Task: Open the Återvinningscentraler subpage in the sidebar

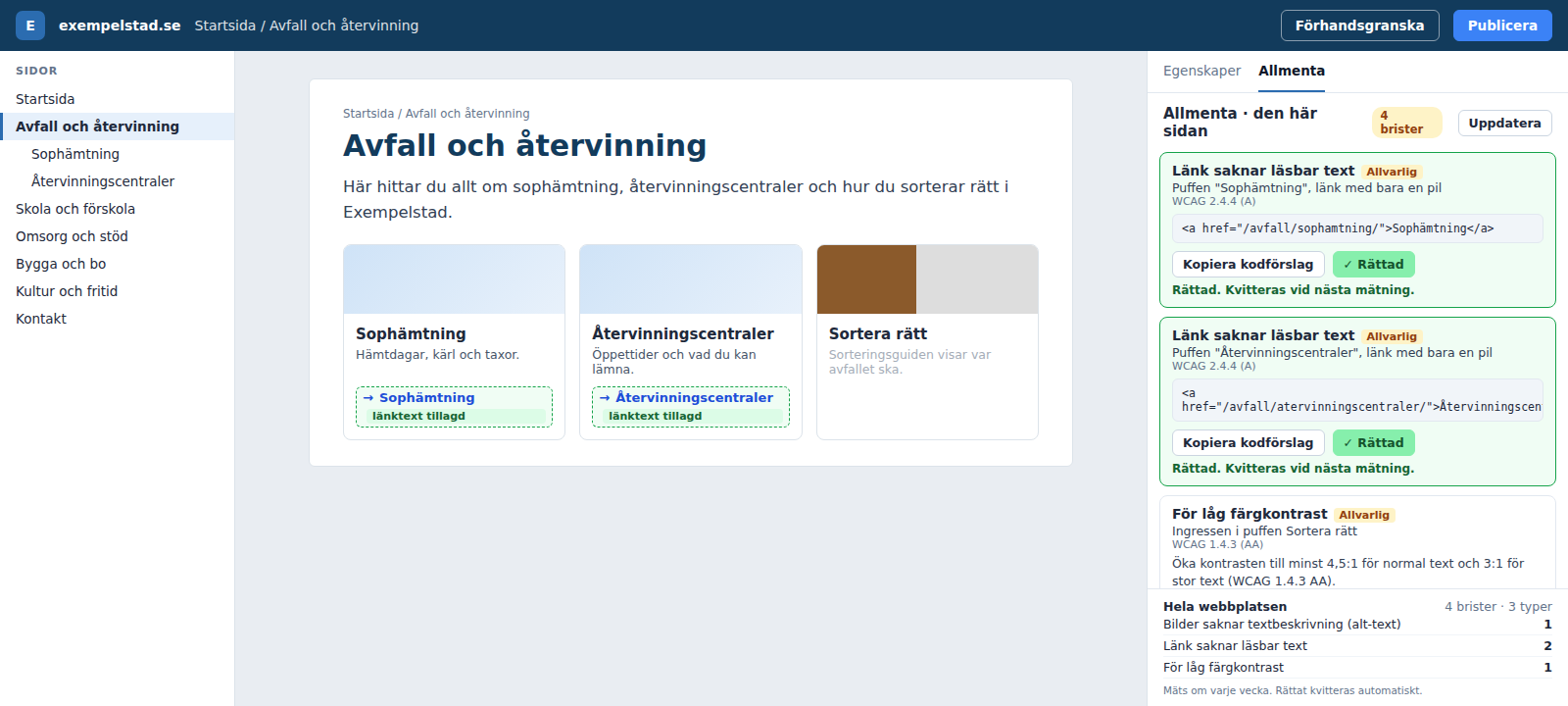Action: coord(117,181)
